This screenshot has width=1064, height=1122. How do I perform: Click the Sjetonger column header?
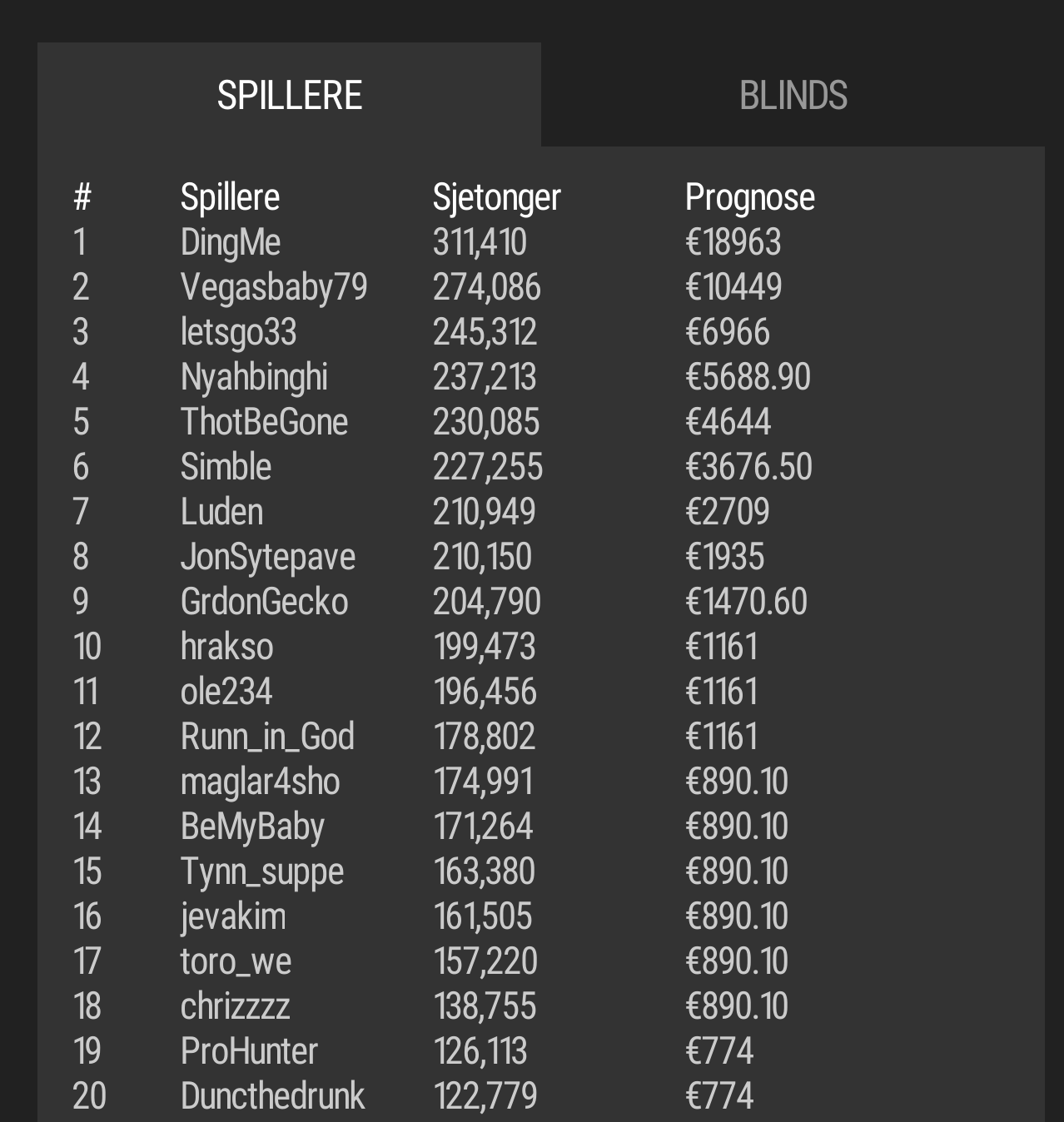(497, 197)
